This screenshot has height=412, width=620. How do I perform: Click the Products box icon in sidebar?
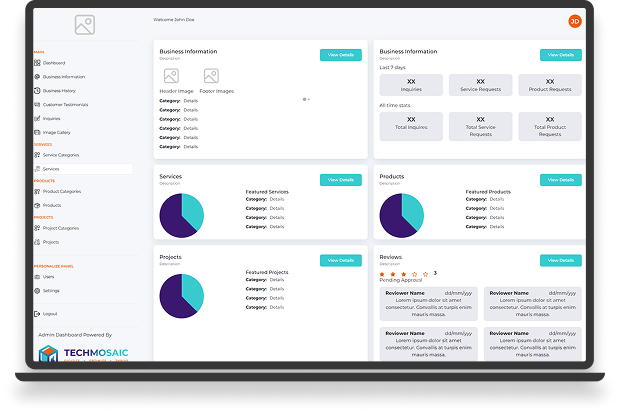(37, 205)
